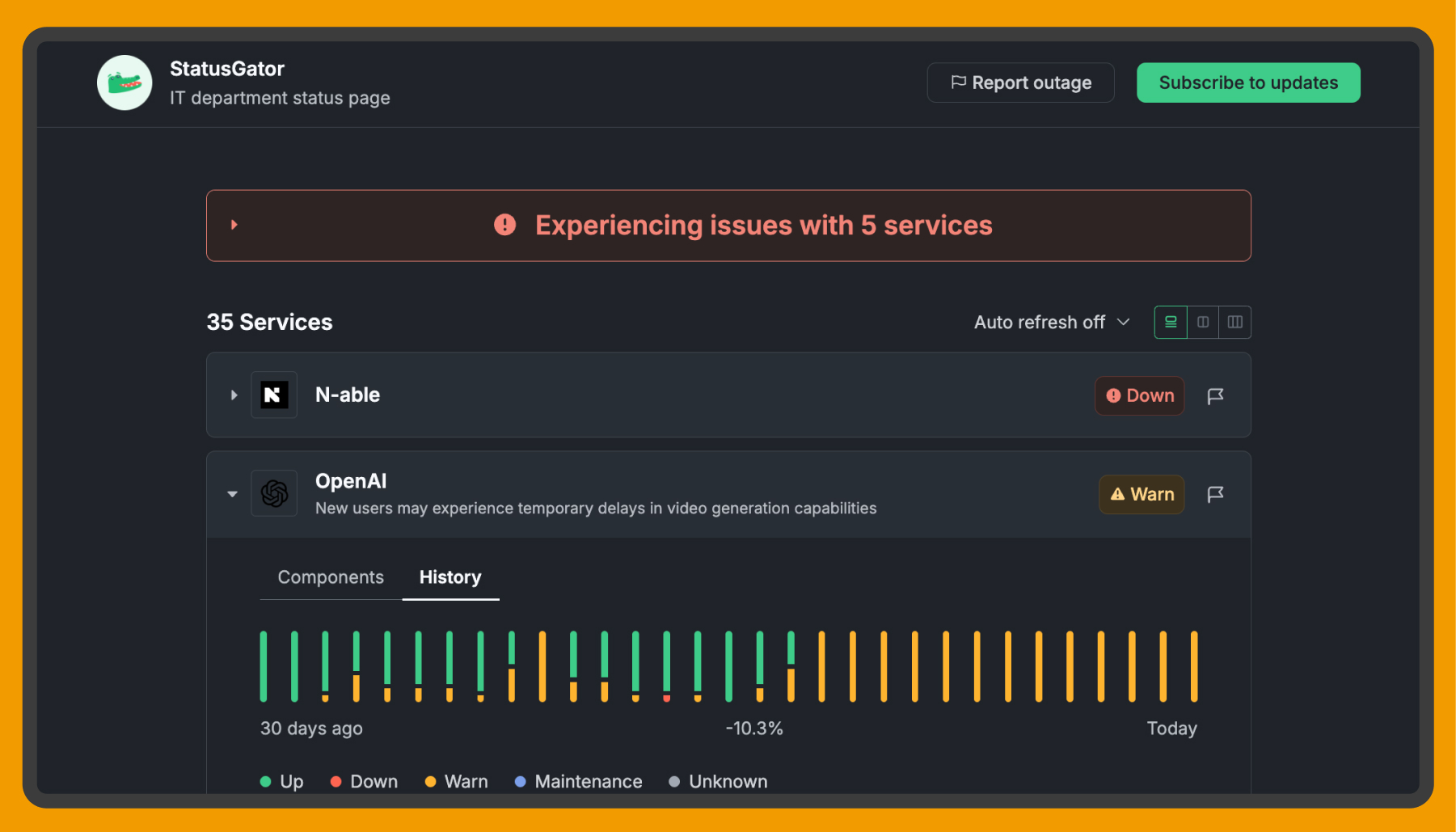This screenshot has width=1456, height=832.
Task: Flag an outage for OpenAI
Action: tap(1215, 494)
